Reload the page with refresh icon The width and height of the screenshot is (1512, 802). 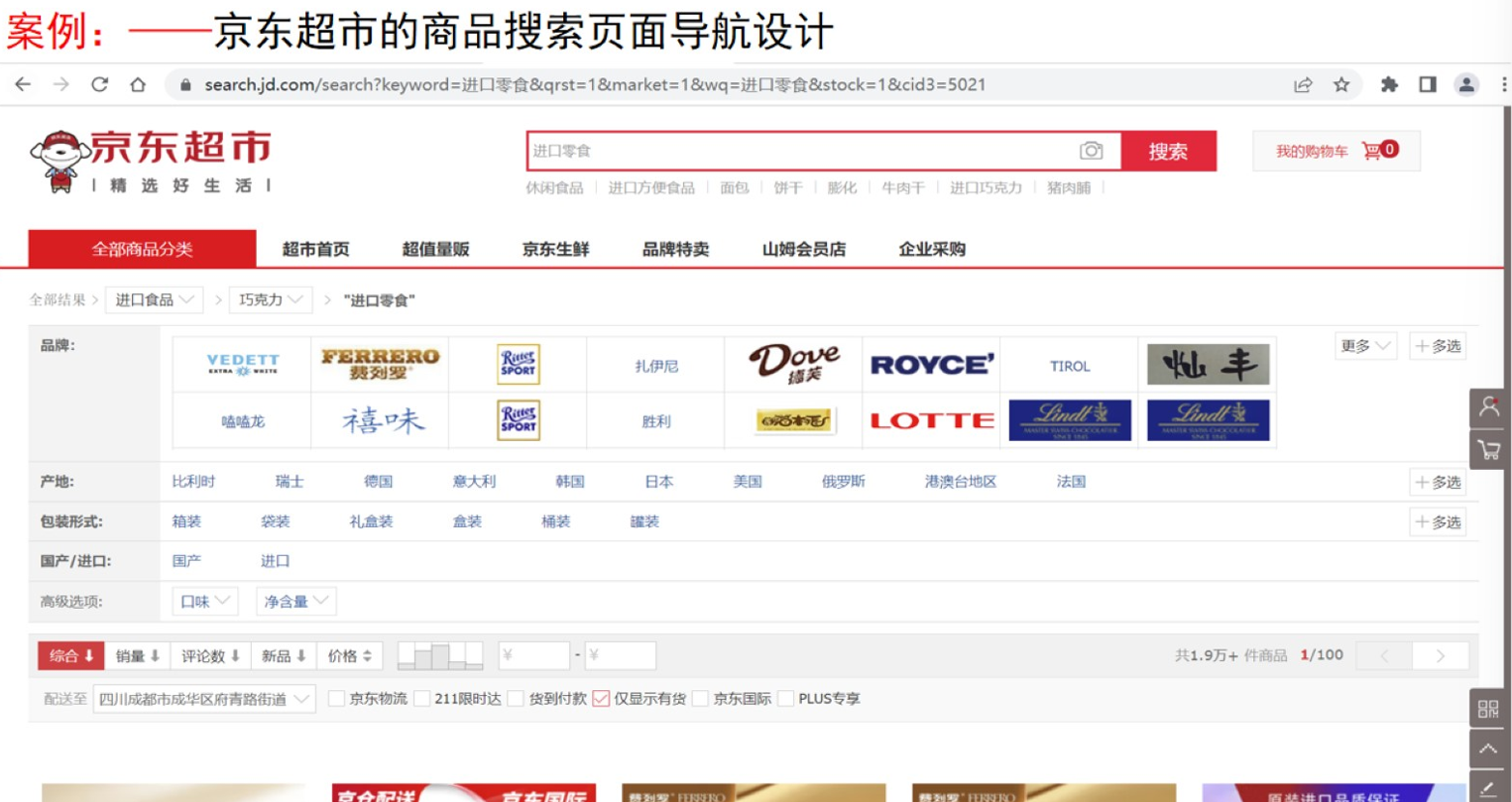[x=99, y=85]
